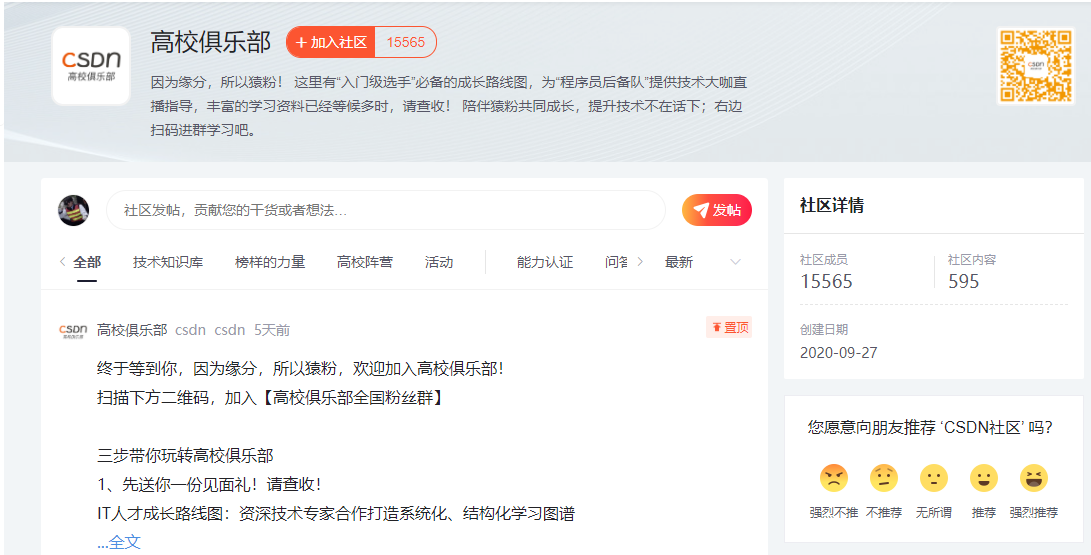Click the line 三步带你玩转高校俱乐部
This screenshot has width=1091, height=555.
(x=186, y=456)
